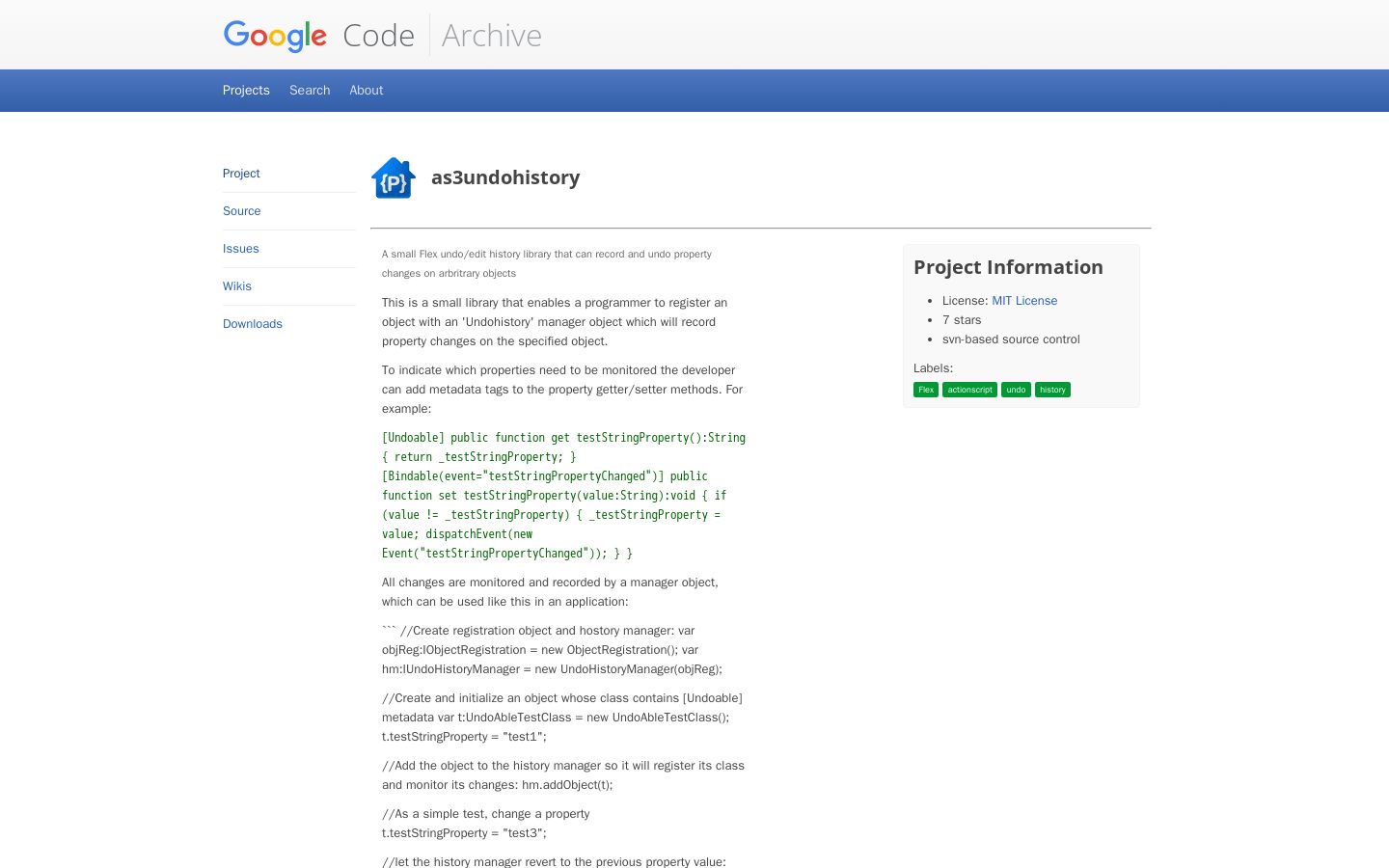Click the Project Information heading
This screenshot has width=1389, height=868.
click(x=1008, y=267)
